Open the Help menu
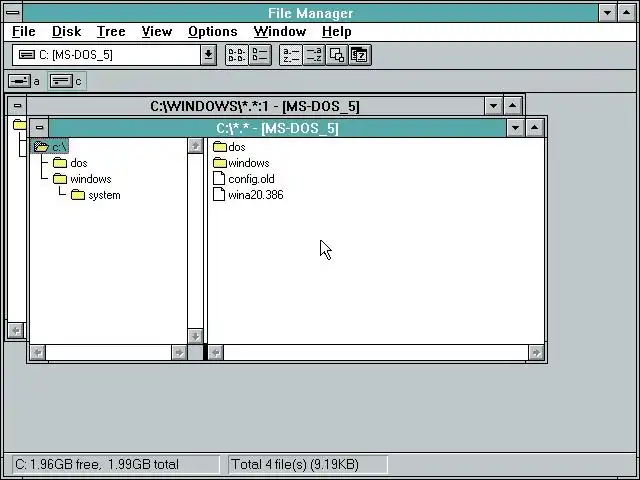 (x=337, y=31)
